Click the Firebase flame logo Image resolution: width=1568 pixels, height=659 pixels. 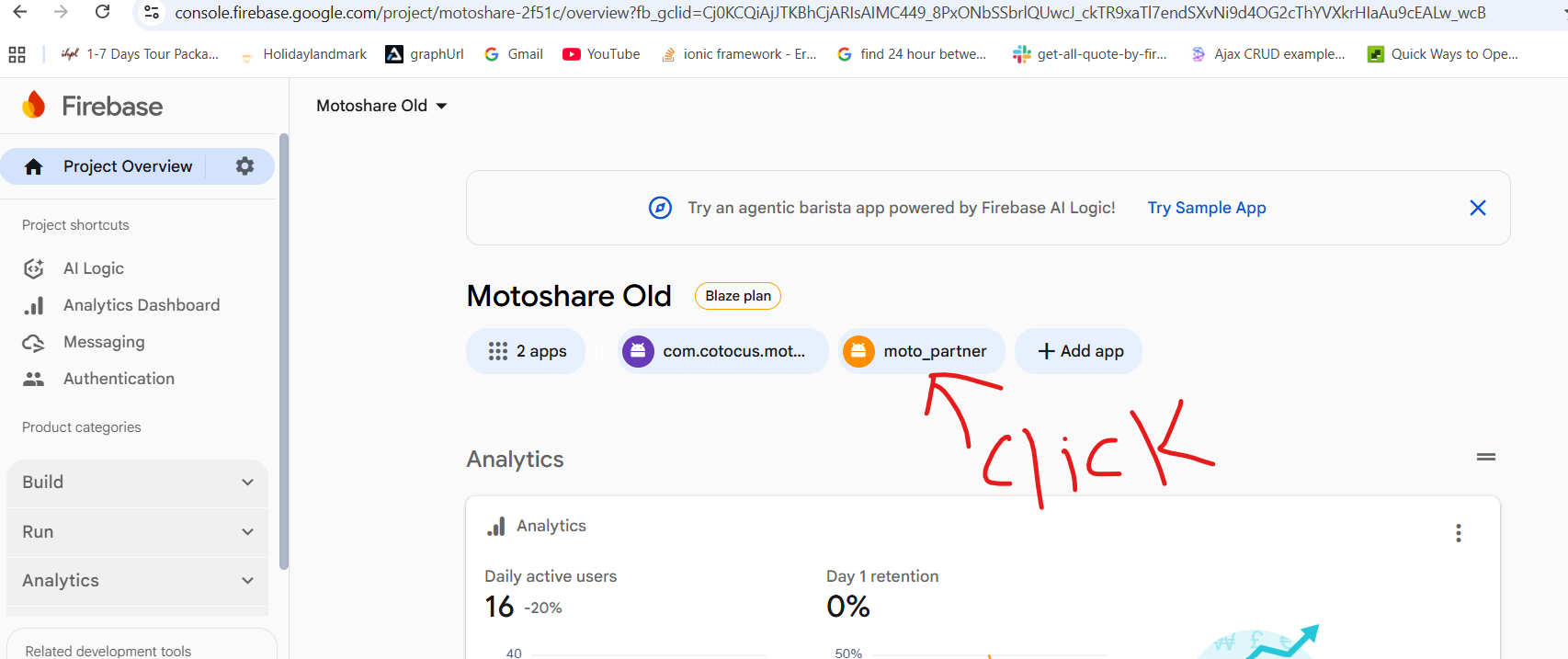tap(34, 106)
